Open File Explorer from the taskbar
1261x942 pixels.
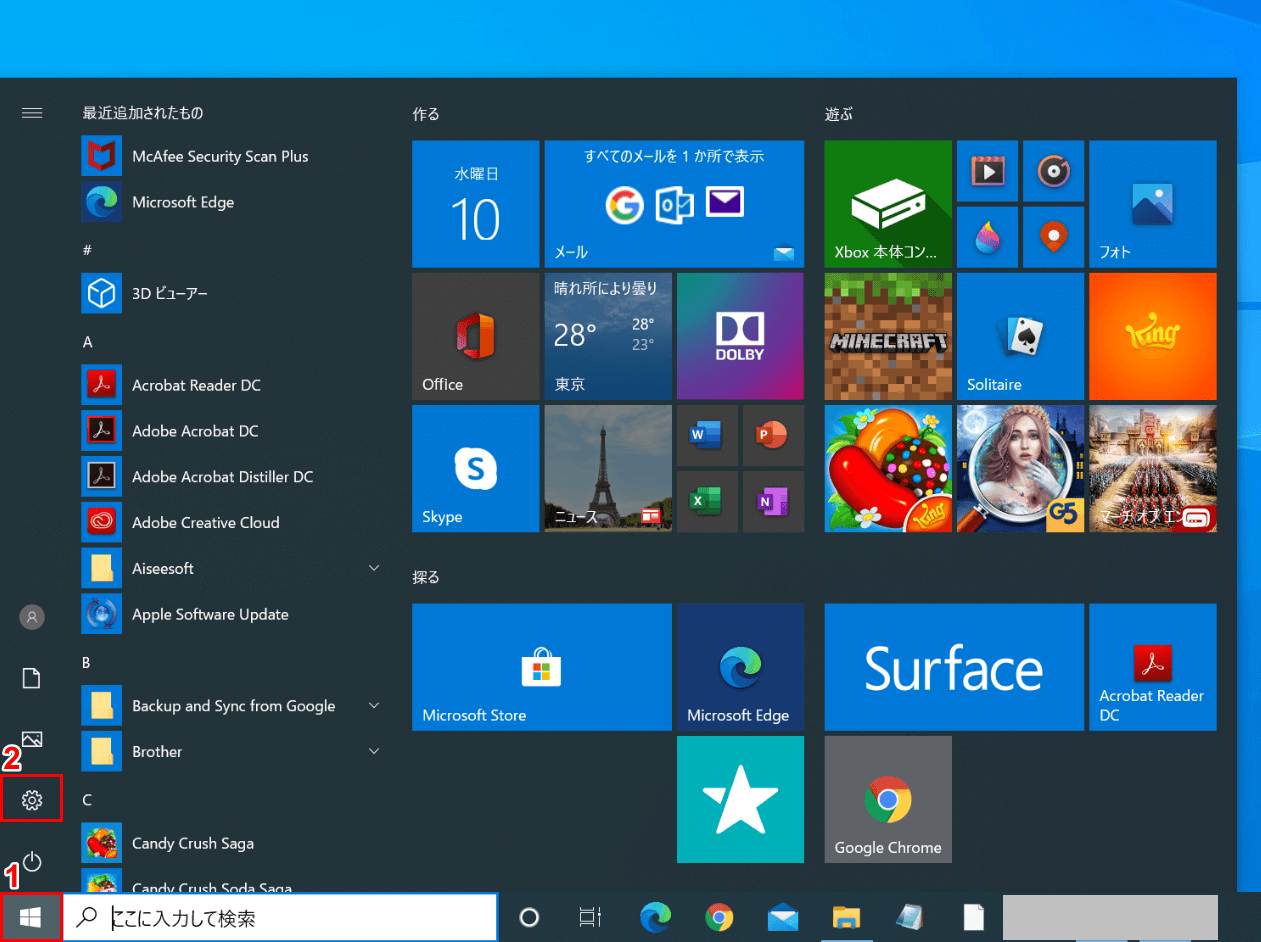coord(847,917)
